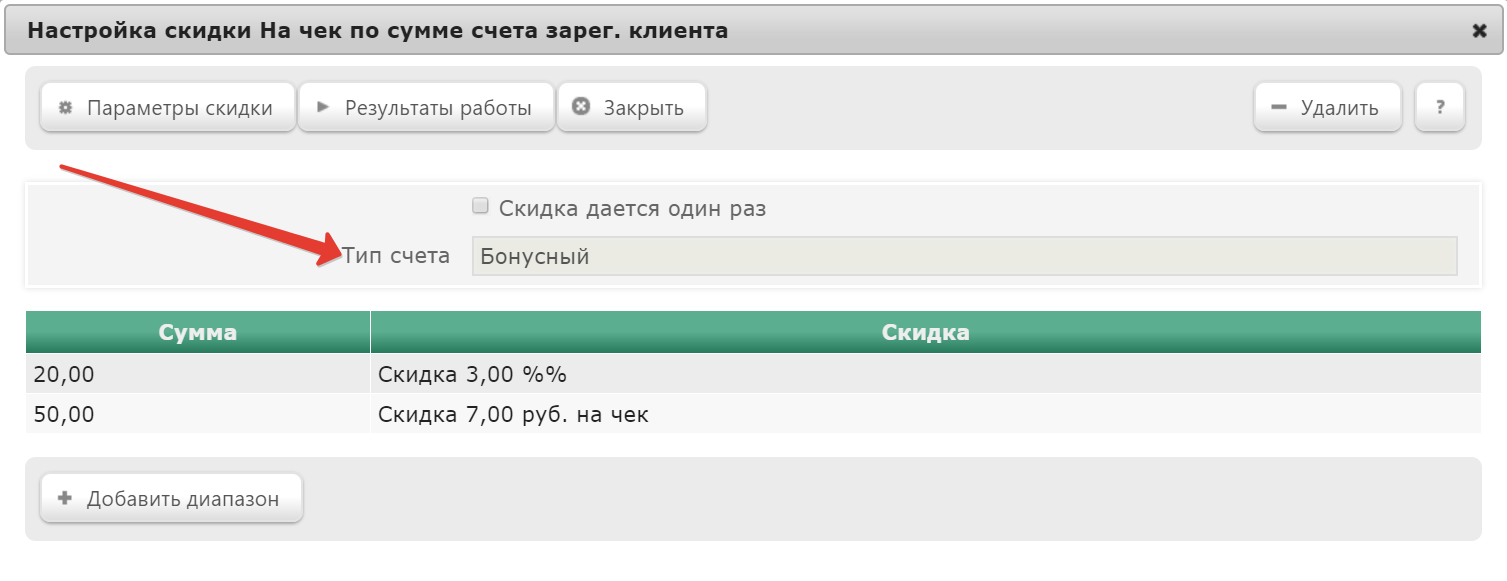Viewport: 1507px width, 581px height.
Task: Click the gear icon beside Параметры скидки
Action: coord(66,107)
